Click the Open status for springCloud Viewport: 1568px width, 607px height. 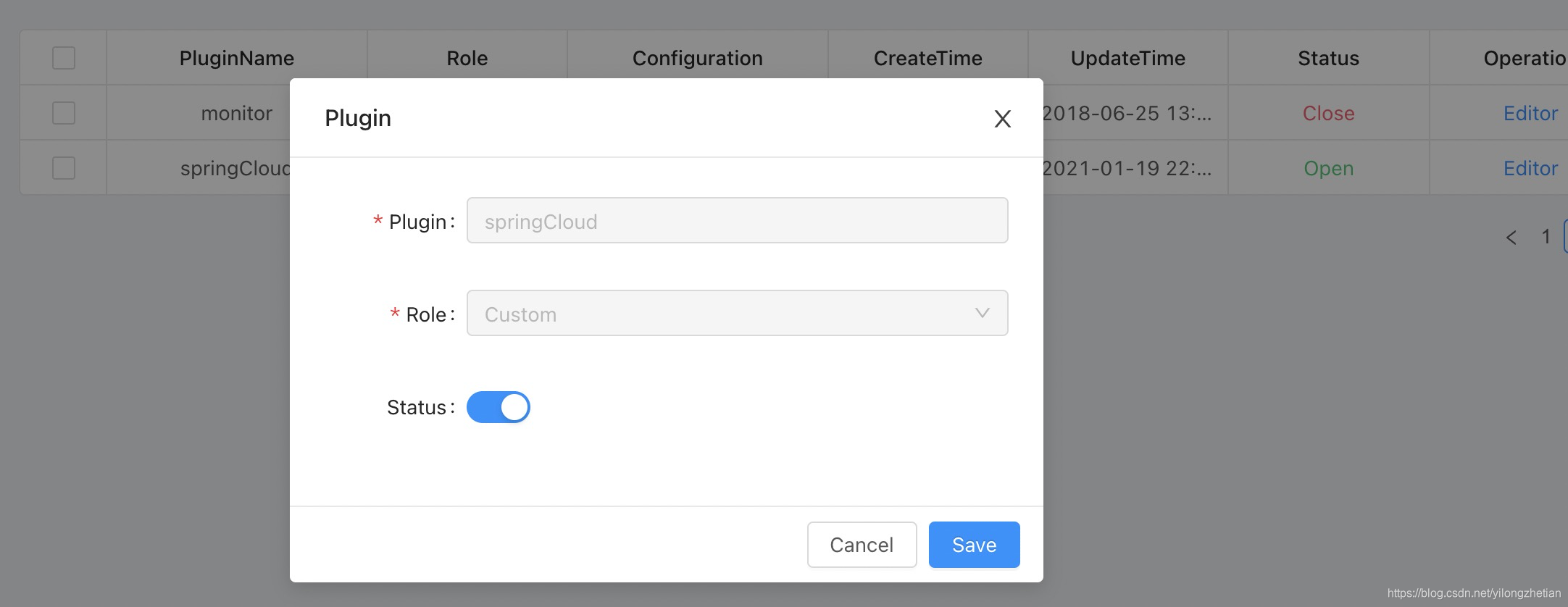coord(1328,168)
